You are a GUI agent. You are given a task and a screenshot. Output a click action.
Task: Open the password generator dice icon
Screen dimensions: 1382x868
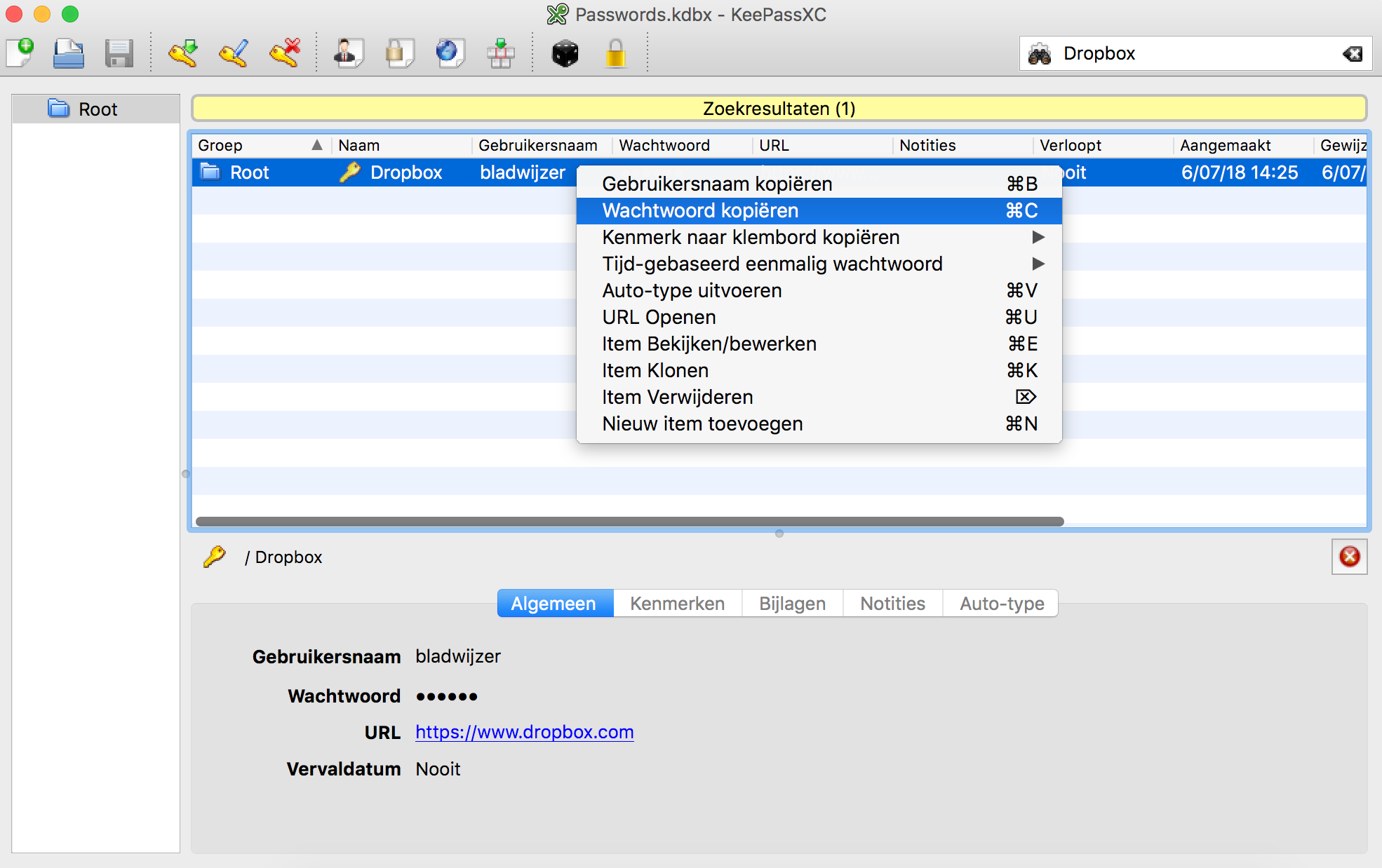(565, 53)
